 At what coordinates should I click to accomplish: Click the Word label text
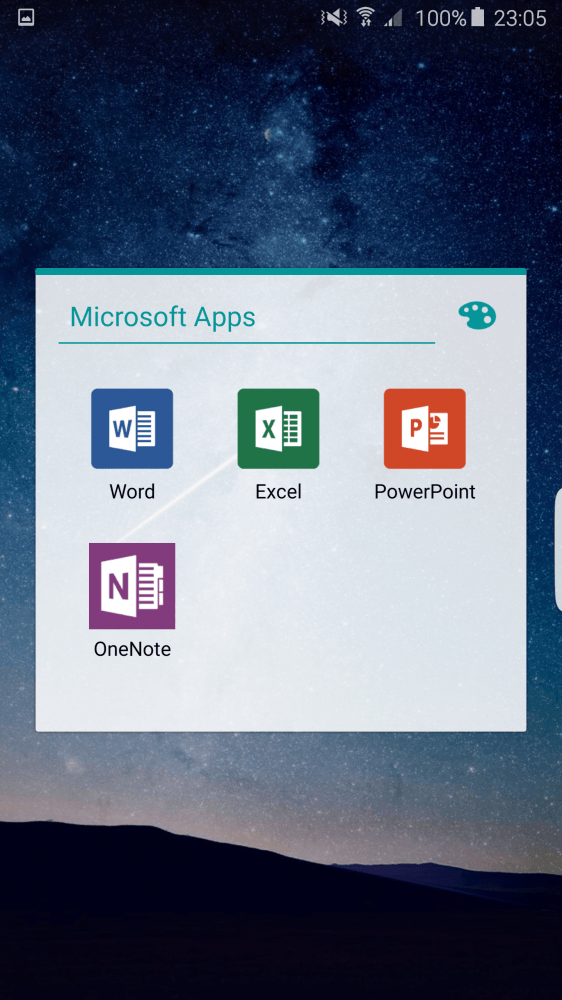click(132, 492)
